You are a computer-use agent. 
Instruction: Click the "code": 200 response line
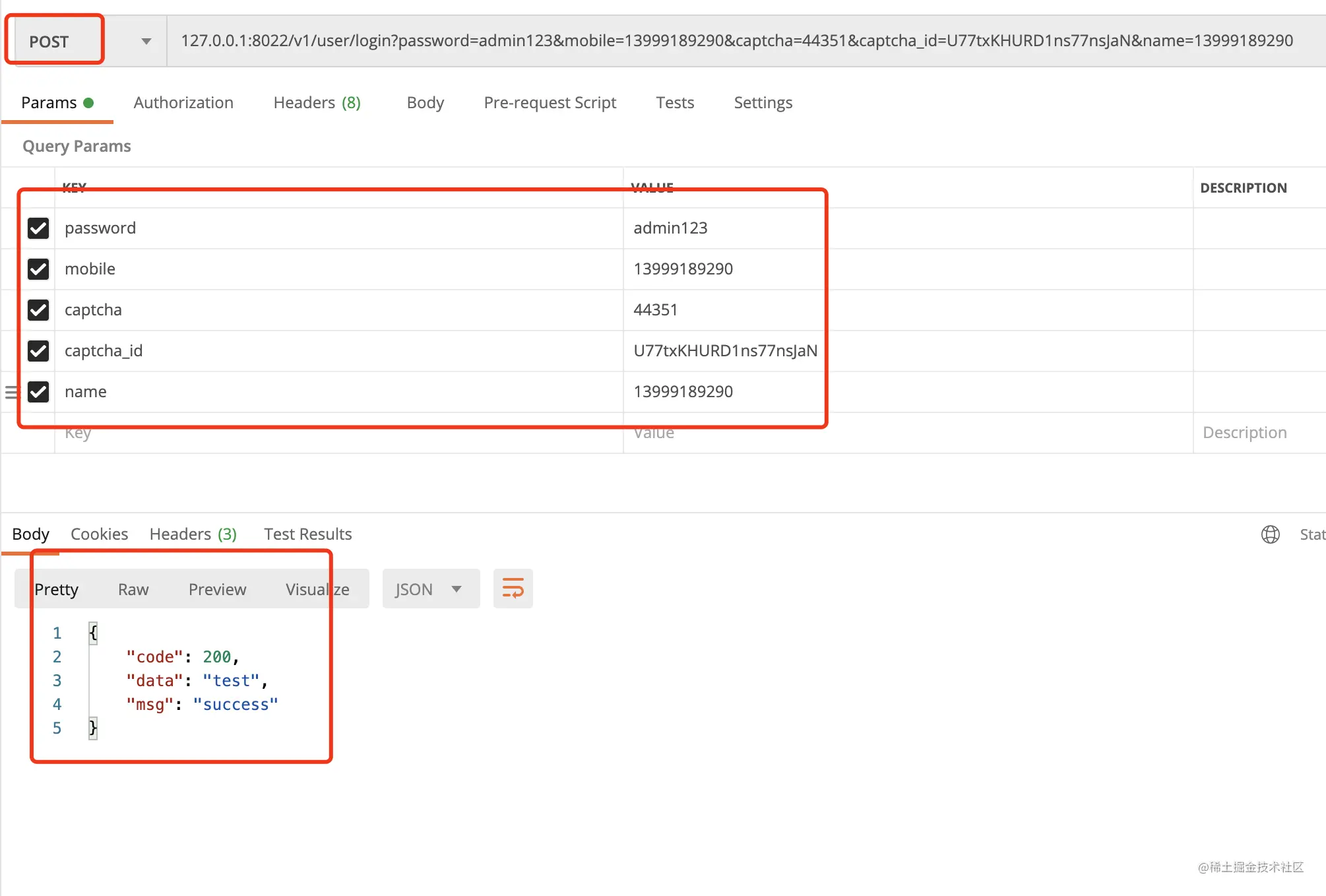pyautogui.click(x=182, y=657)
